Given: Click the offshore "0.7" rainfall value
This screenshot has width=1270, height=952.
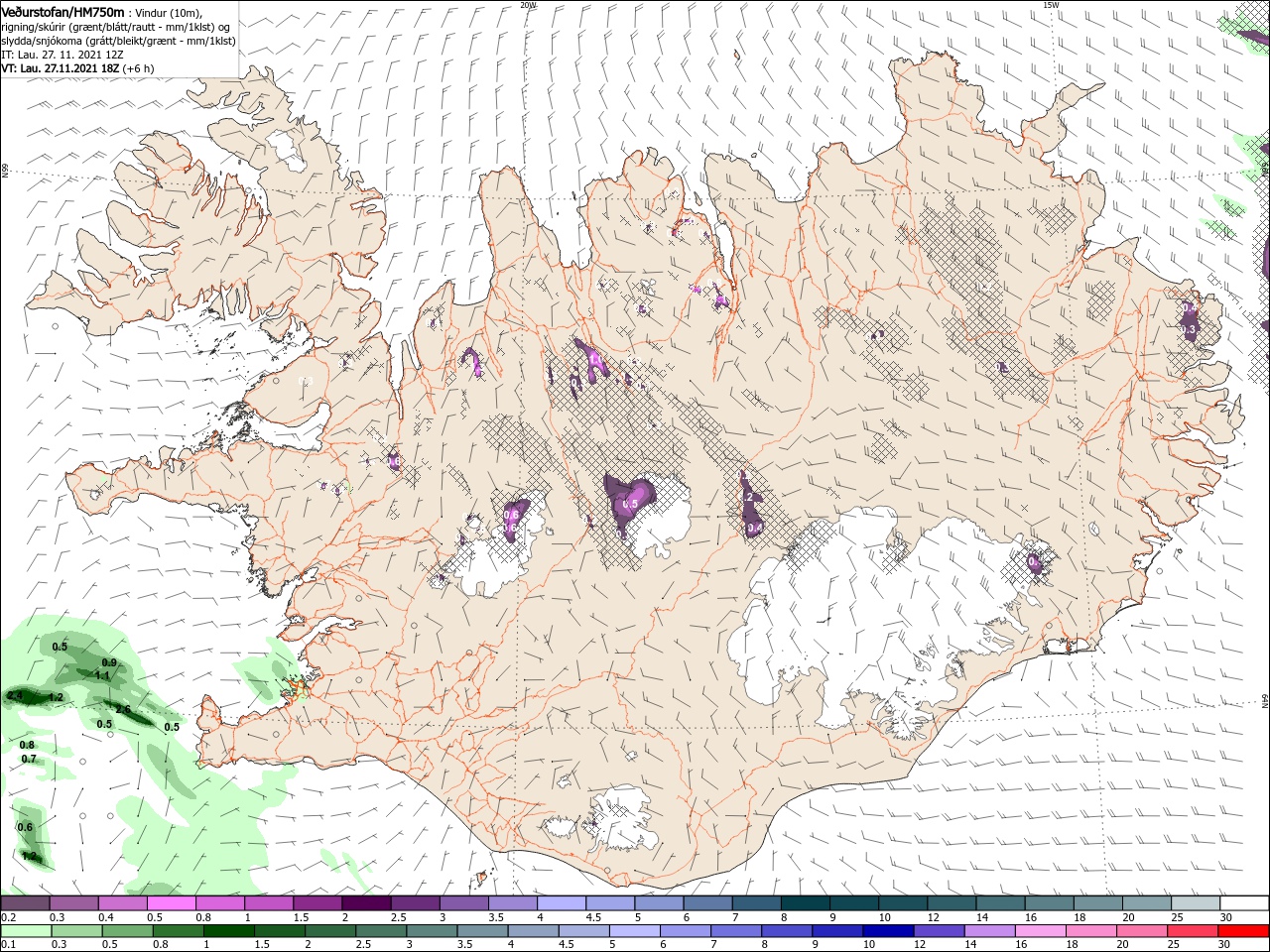Looking at the screenshot, I should [x=29, y=759].
